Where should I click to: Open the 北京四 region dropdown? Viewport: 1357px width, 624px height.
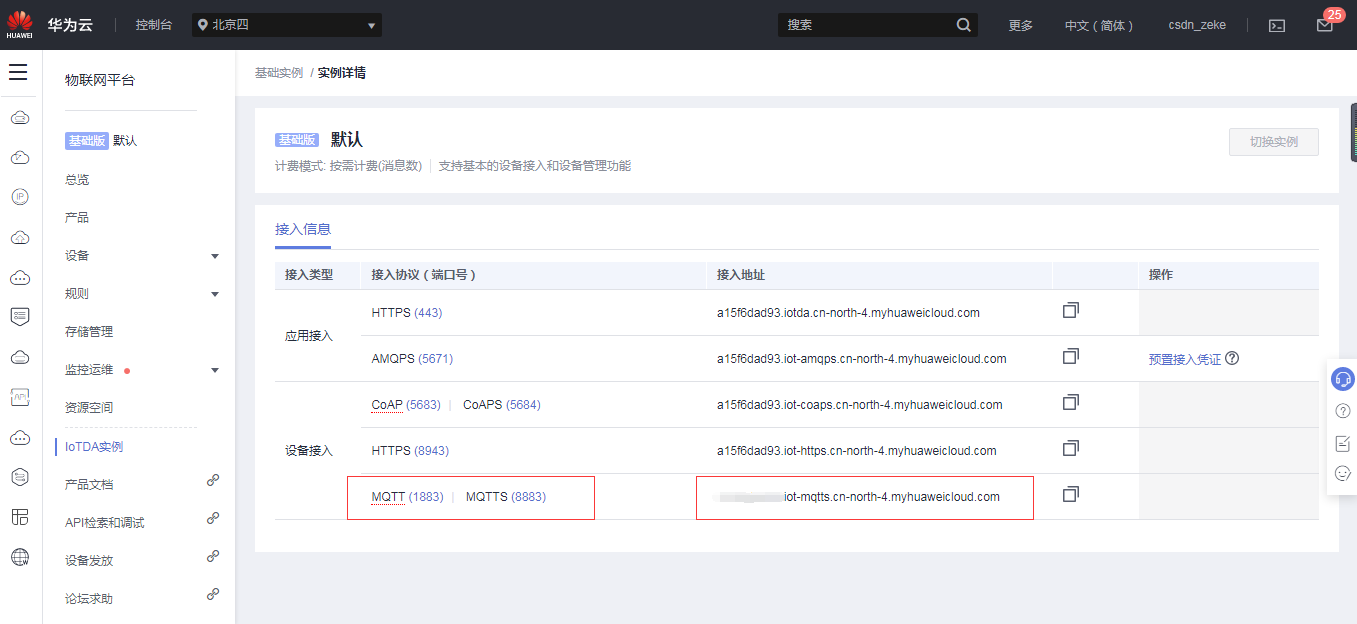[x=287, y=25]
